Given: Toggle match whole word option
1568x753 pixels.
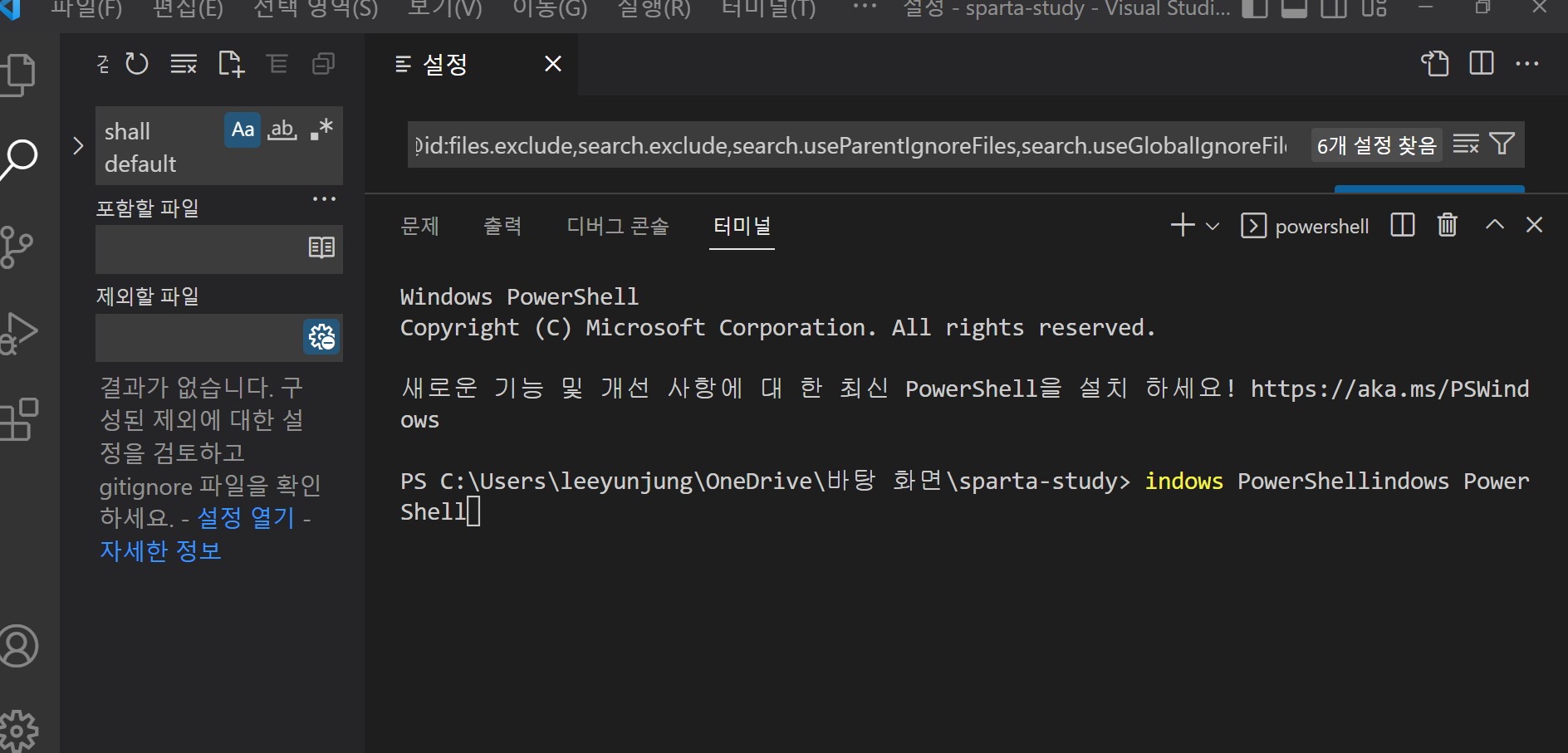Looking at the screenshot, I should (x=282, y=130).
